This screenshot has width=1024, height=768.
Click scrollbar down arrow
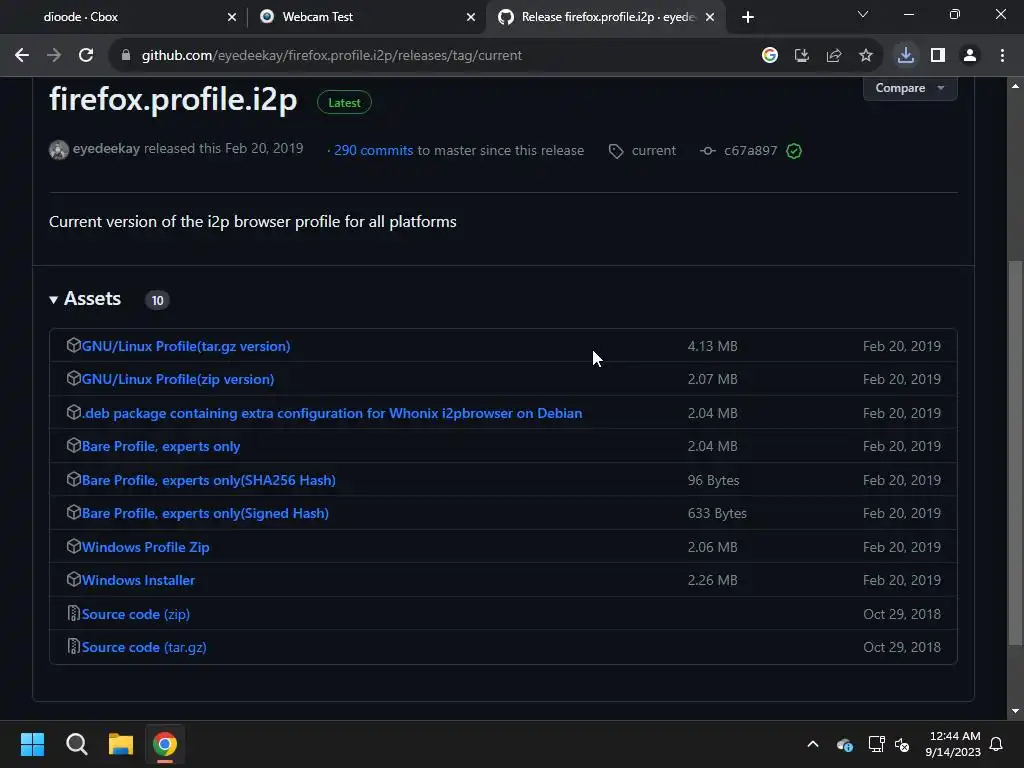pyautogui.click(x=1015, y=711)
